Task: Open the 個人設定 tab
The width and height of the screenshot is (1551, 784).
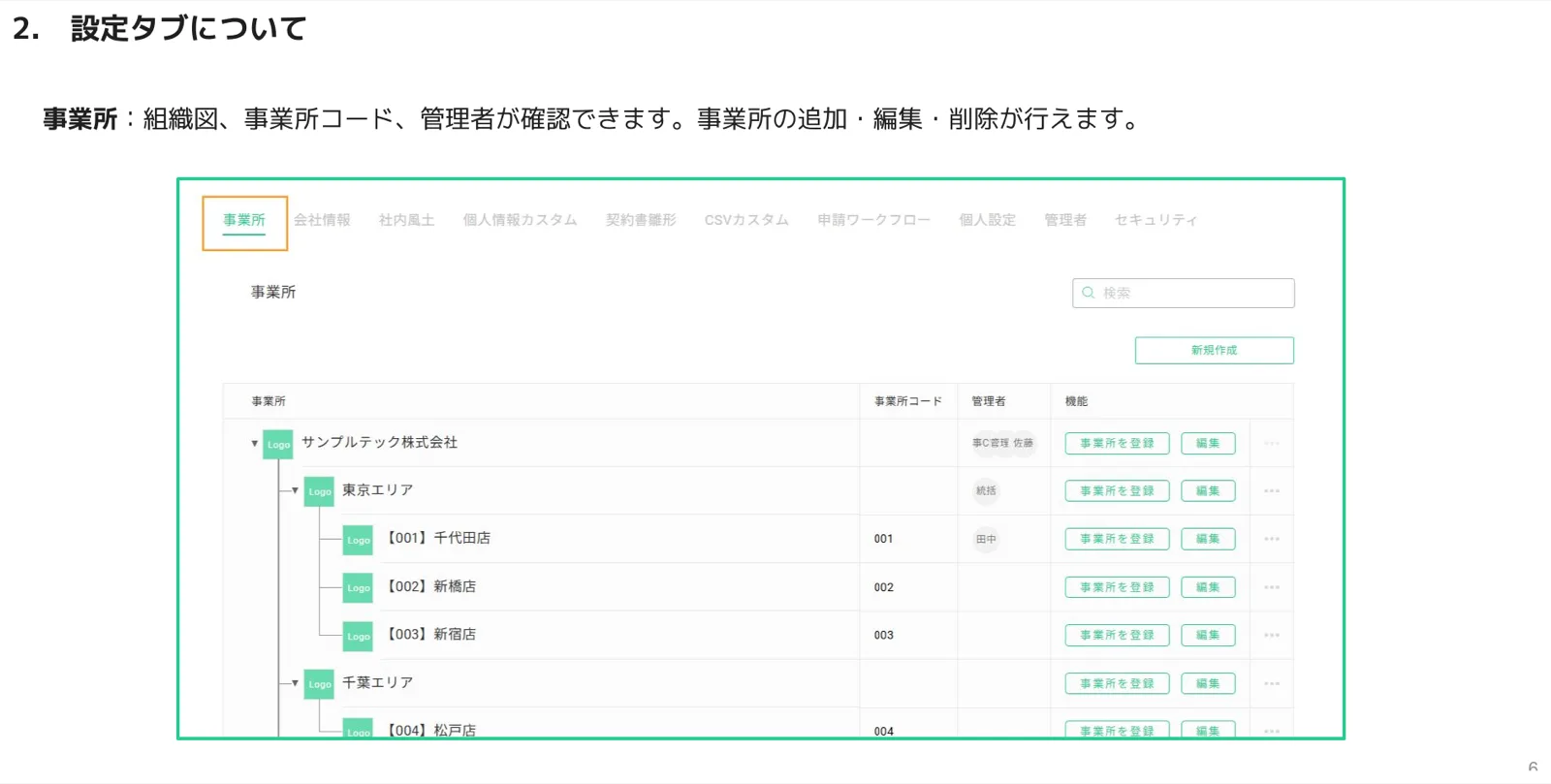Action: 987,220
